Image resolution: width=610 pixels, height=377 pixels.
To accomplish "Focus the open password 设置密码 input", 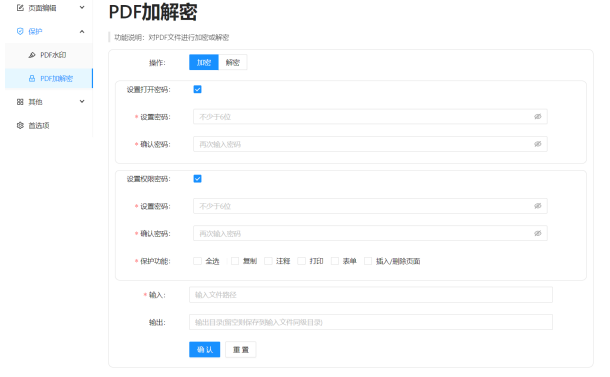I will point(370,117).
